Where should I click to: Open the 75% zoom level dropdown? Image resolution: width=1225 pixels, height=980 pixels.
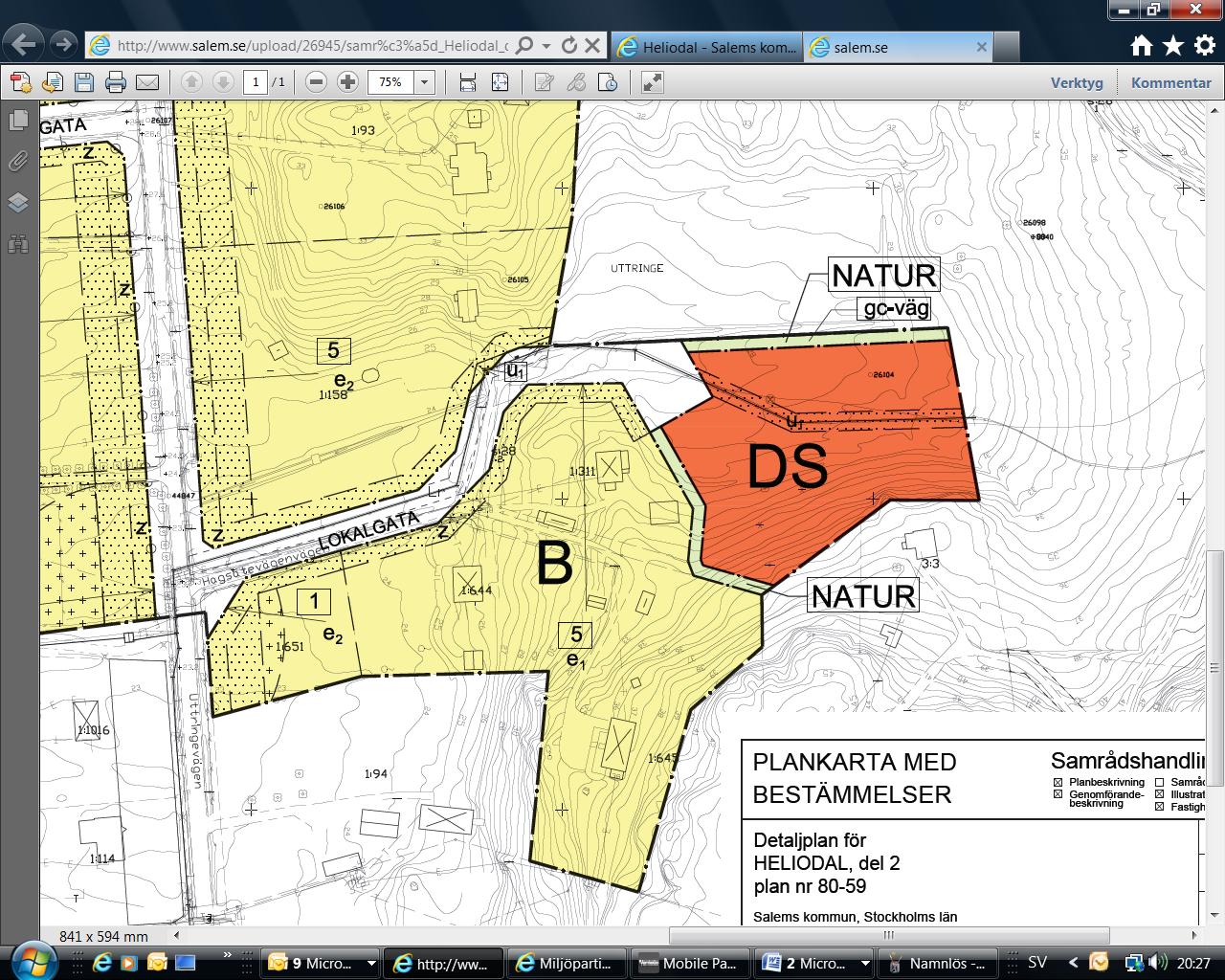click(x=424, y=82)
